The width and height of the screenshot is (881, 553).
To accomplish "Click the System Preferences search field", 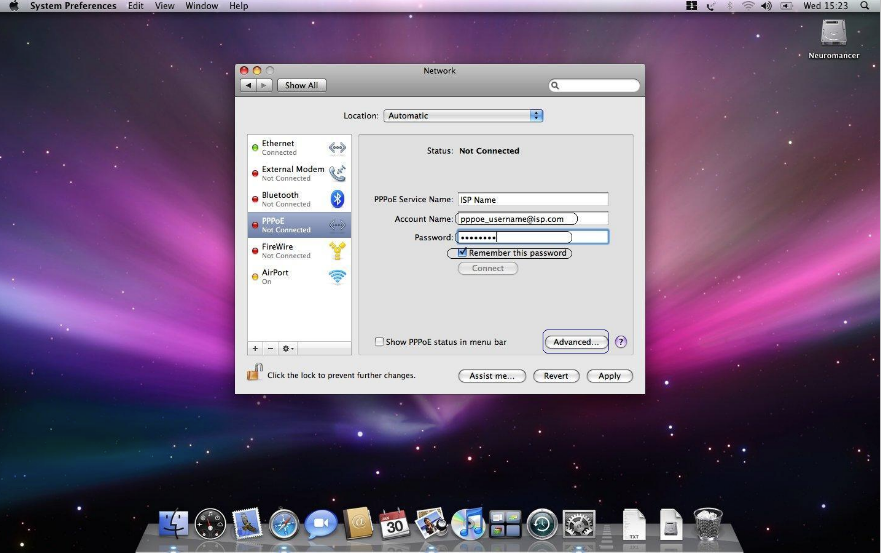I will point(594,85).
